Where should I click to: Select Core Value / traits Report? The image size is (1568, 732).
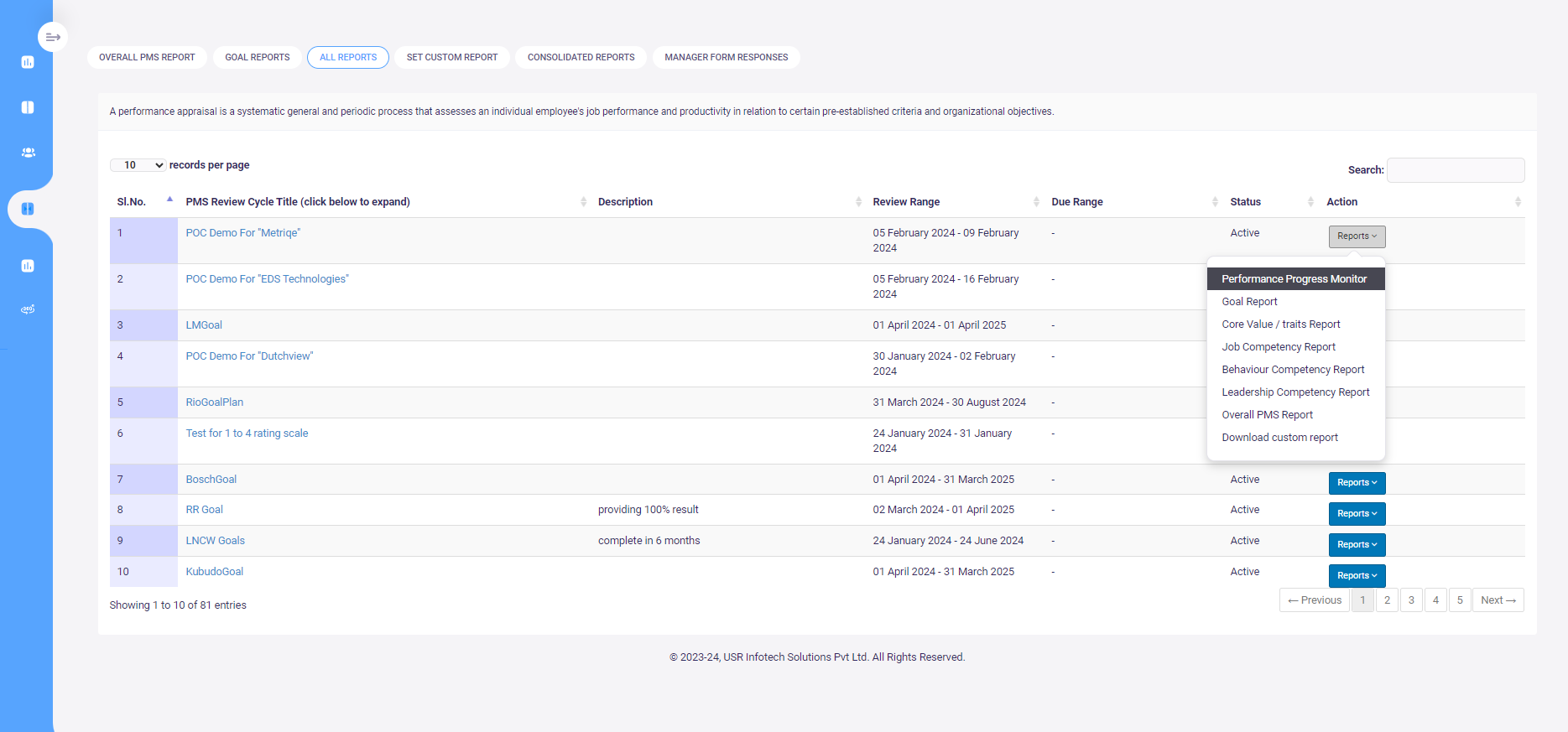pyautogui.click(x=1295, y=324)
